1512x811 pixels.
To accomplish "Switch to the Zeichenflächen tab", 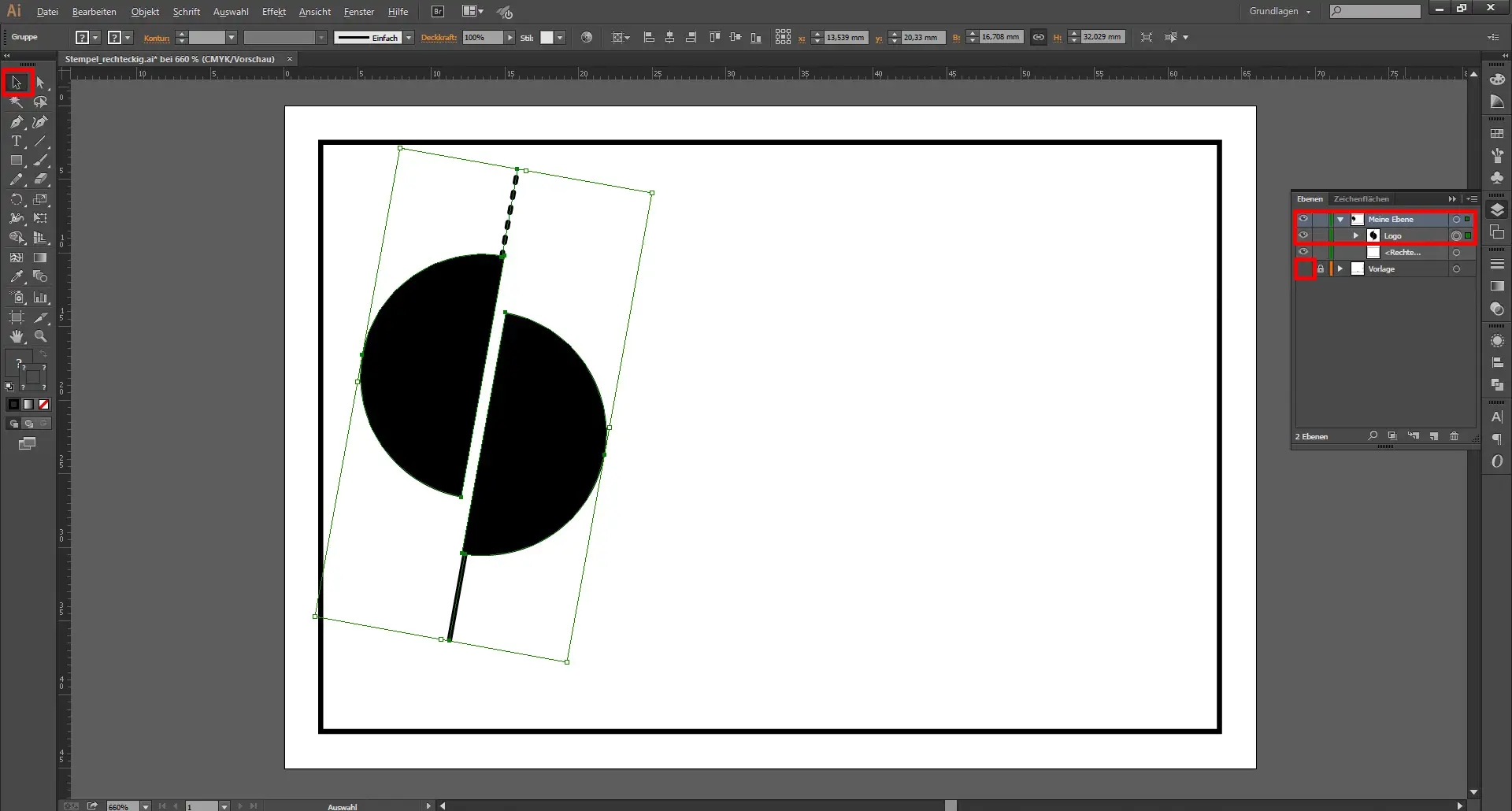I will tap(1361, 199).
